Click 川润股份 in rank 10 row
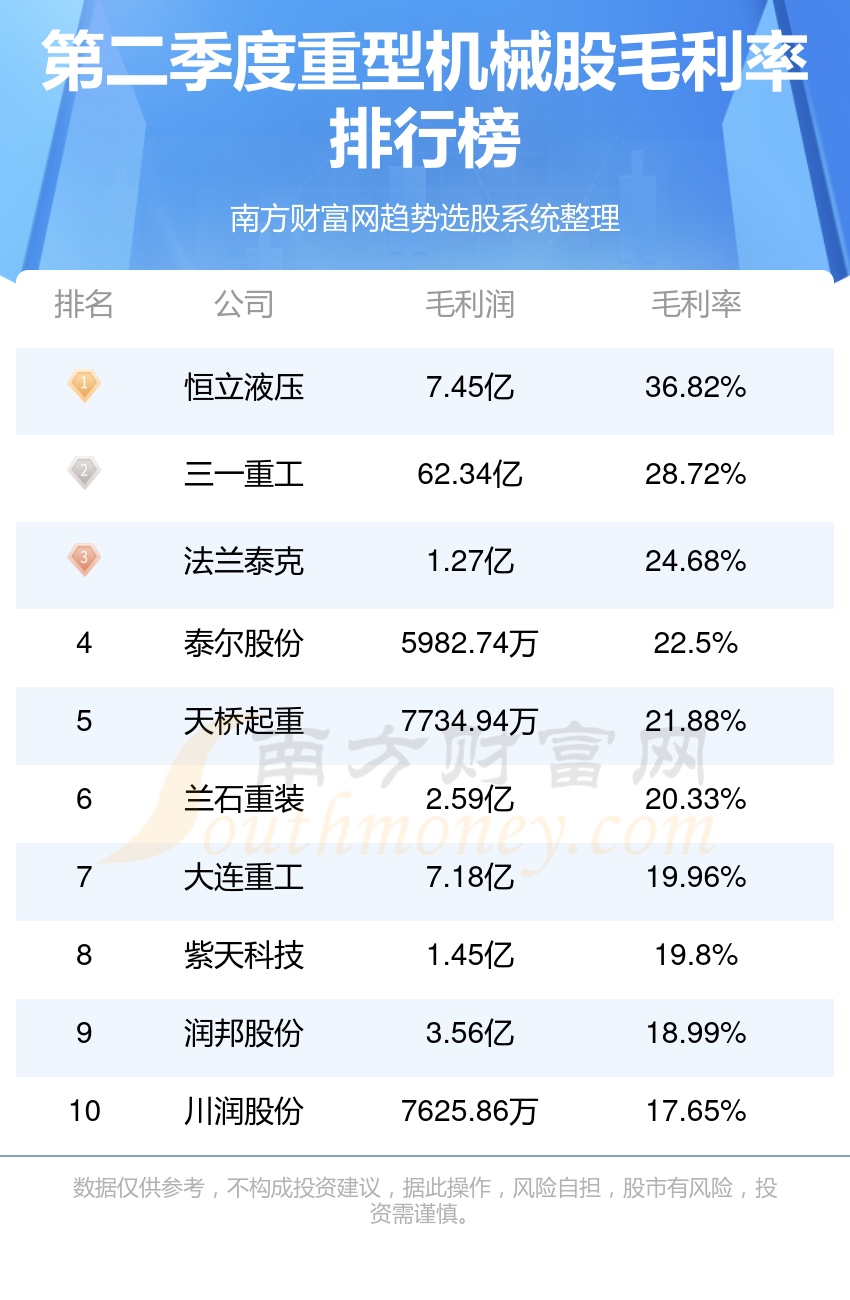The width and height of the screenshot is (850, 1300). pyautogui.click(x=244, y=1111)
